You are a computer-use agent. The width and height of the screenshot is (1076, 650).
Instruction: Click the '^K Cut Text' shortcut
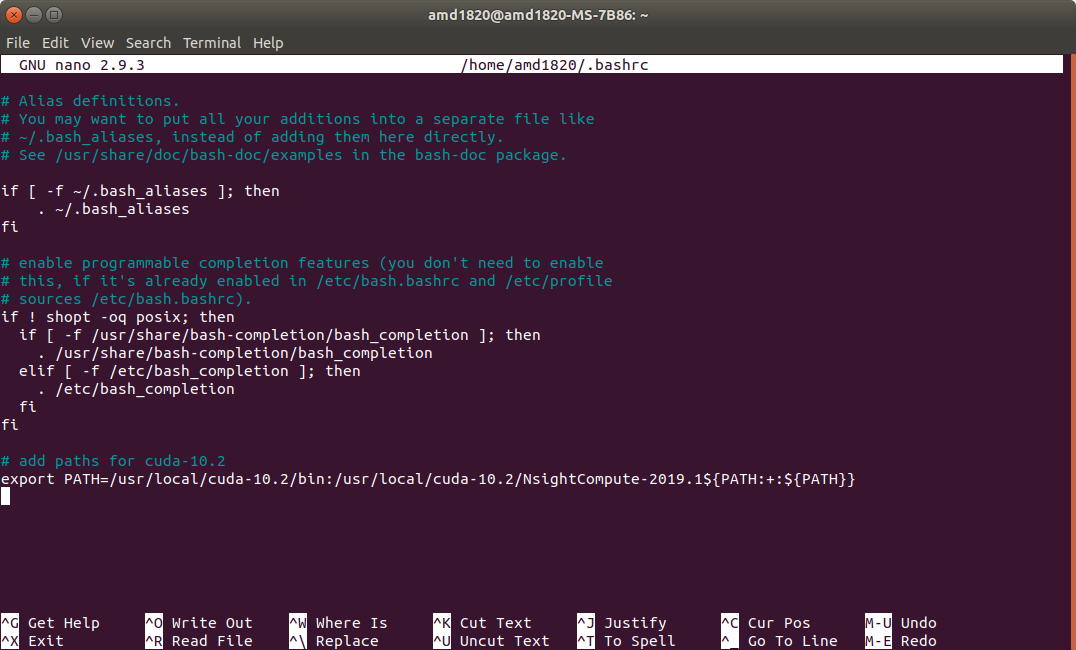(482, 623)
